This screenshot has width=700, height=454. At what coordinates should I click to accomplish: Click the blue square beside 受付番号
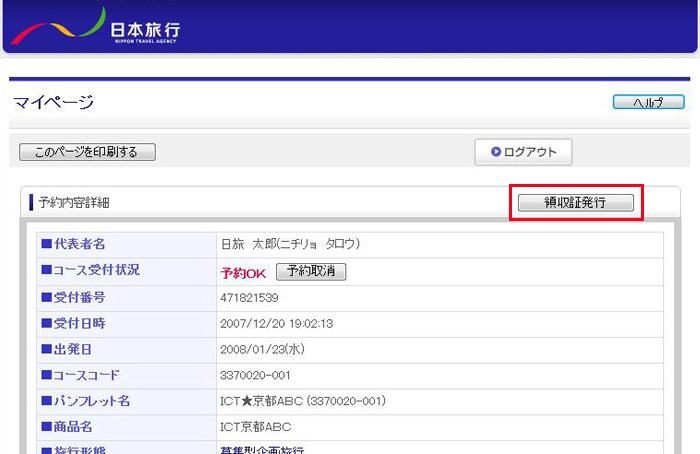44,297
